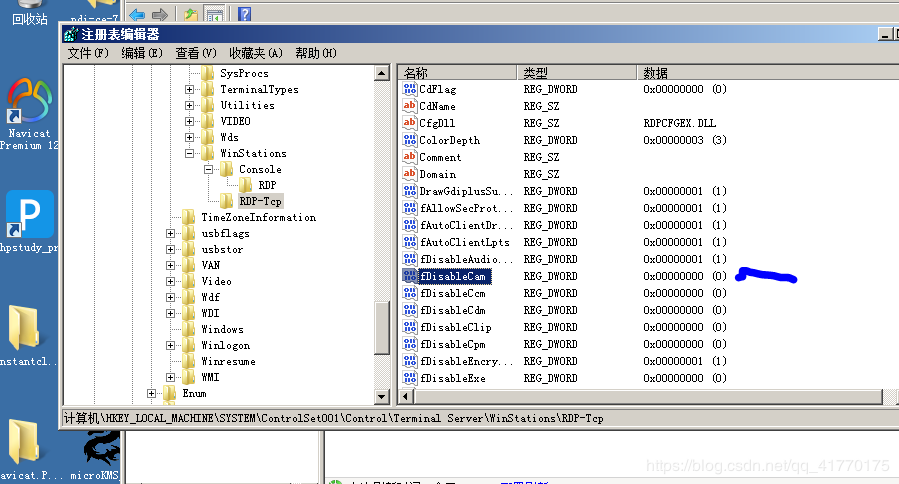Click the tree pane vertical scrollbar thumb
The width and height of the screenshot is (899, 484).
(x=382, y=327)
